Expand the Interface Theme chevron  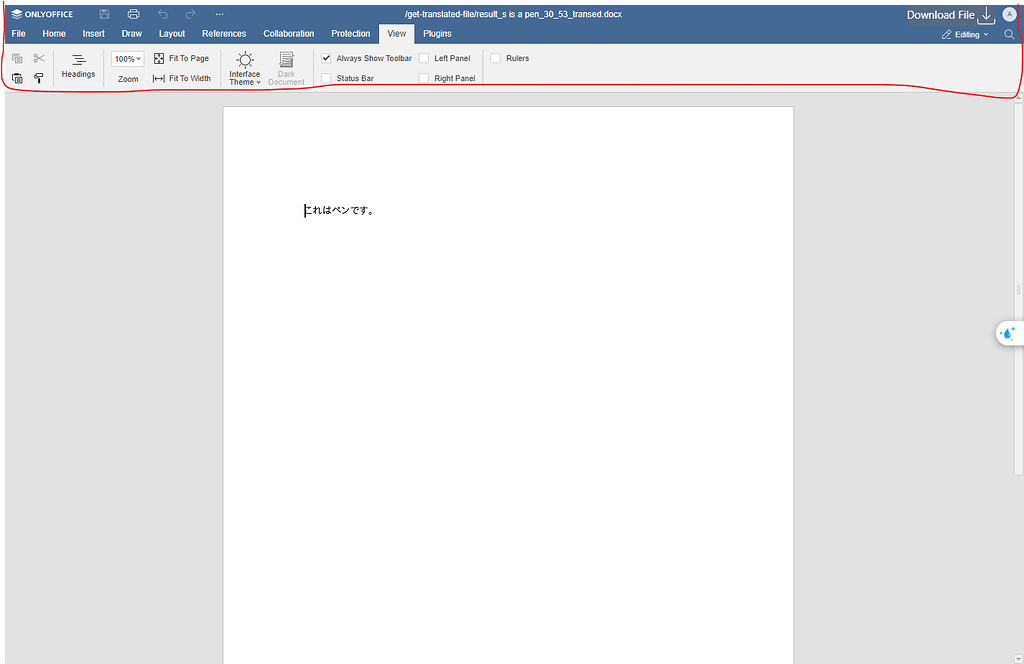(x=259, y=82)
